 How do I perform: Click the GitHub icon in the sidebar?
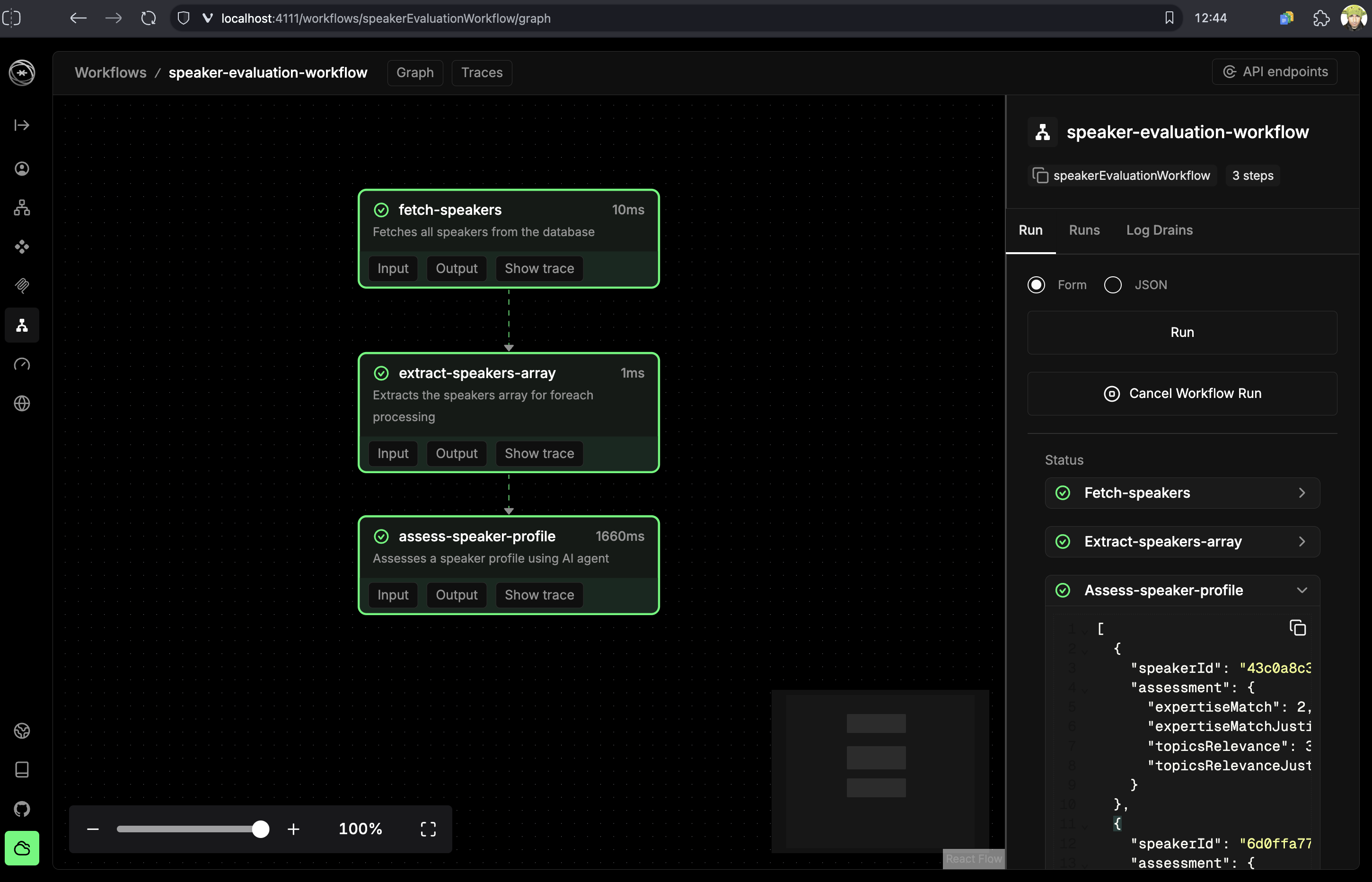pyautogui.click(x=22, y=809)
